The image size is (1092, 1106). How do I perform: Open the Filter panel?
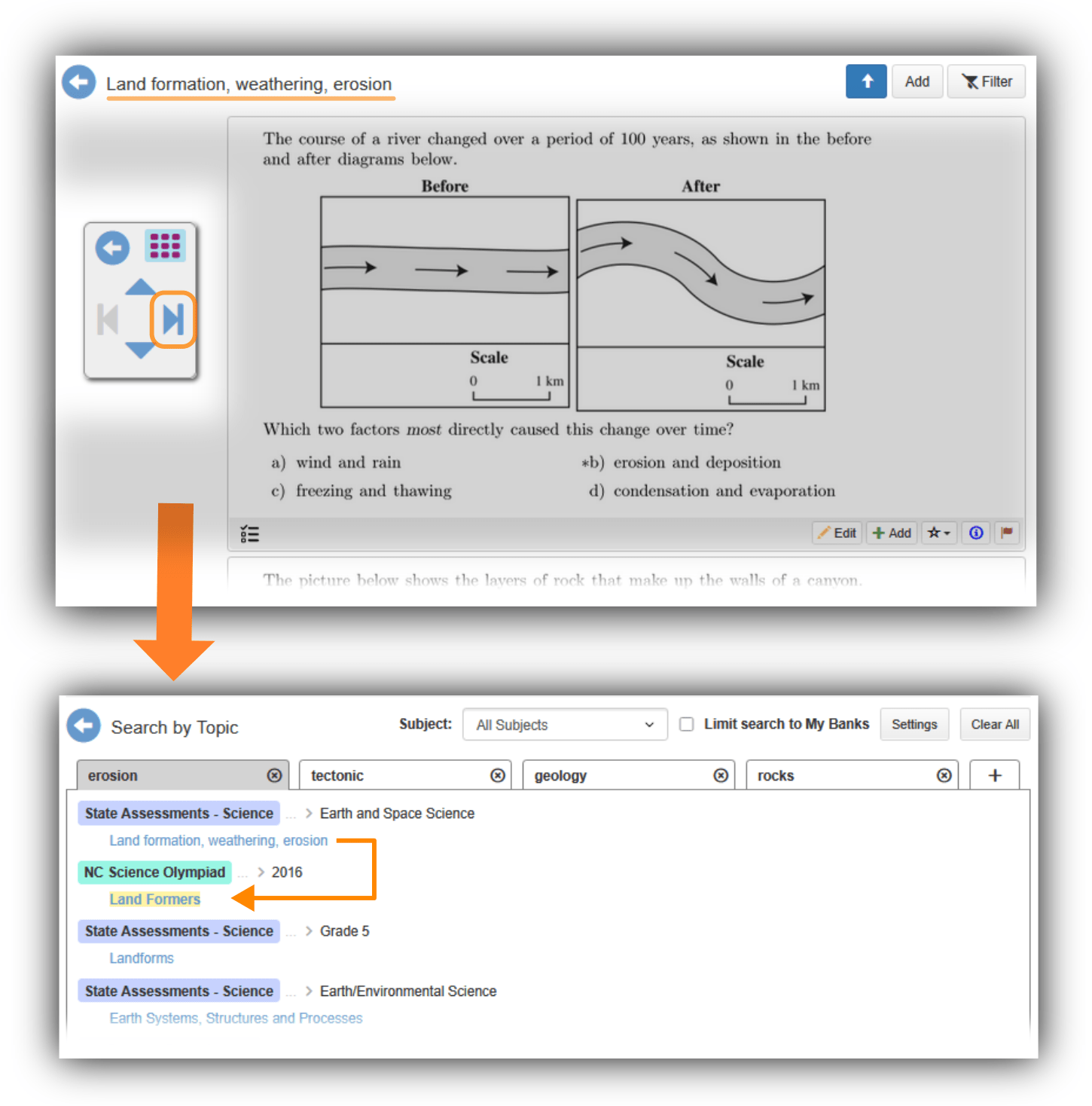(986, 81)
